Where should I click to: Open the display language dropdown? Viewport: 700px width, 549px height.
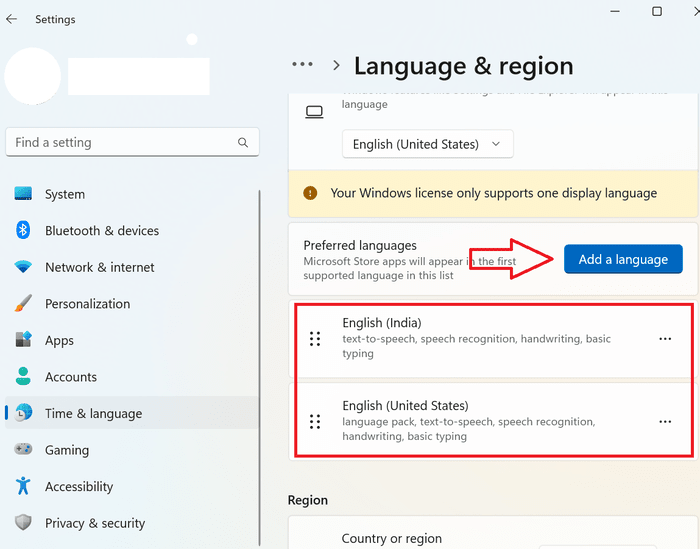[428, 144]
